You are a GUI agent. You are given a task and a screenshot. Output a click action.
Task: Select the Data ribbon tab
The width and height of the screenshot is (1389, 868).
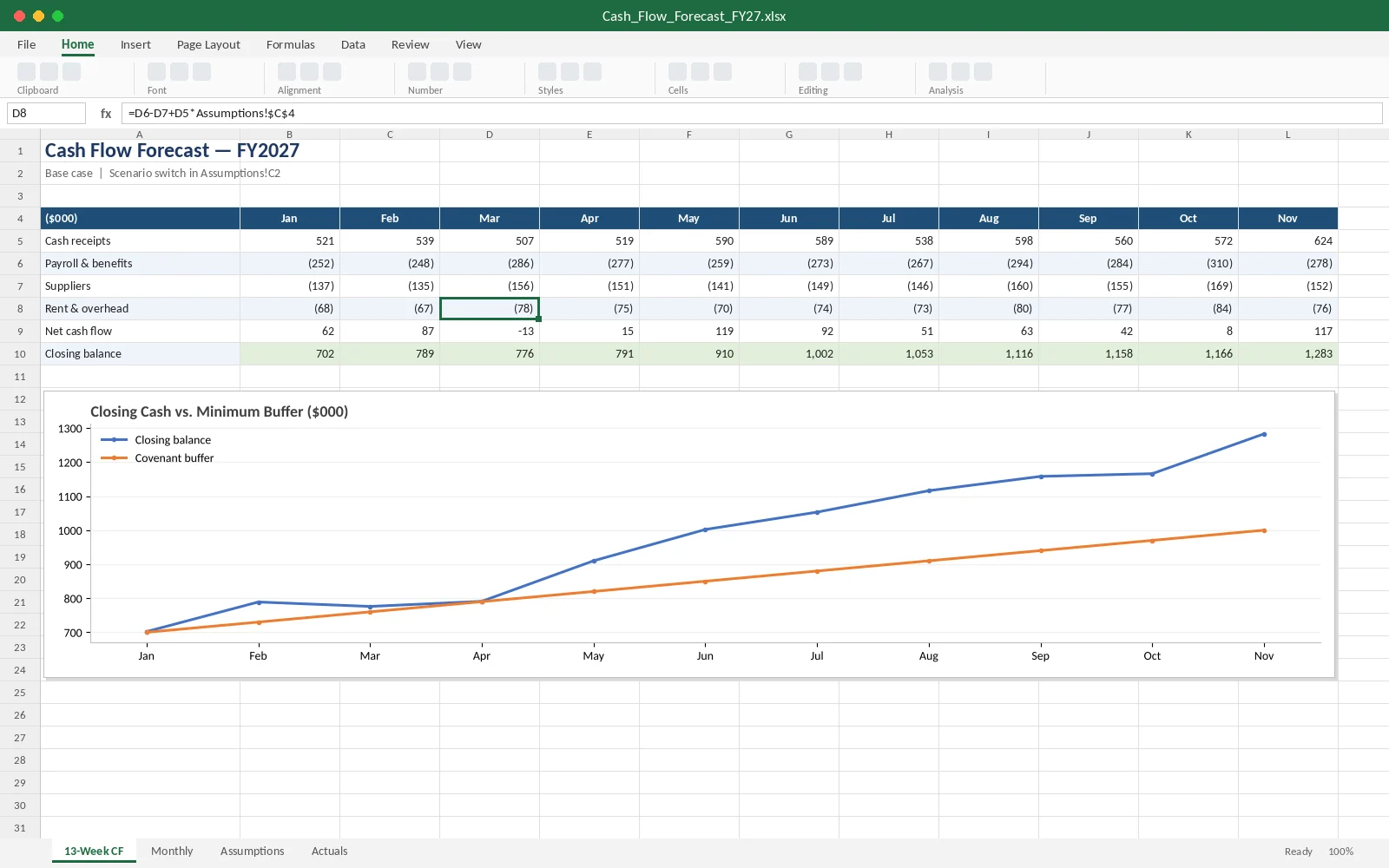[353, 44]
